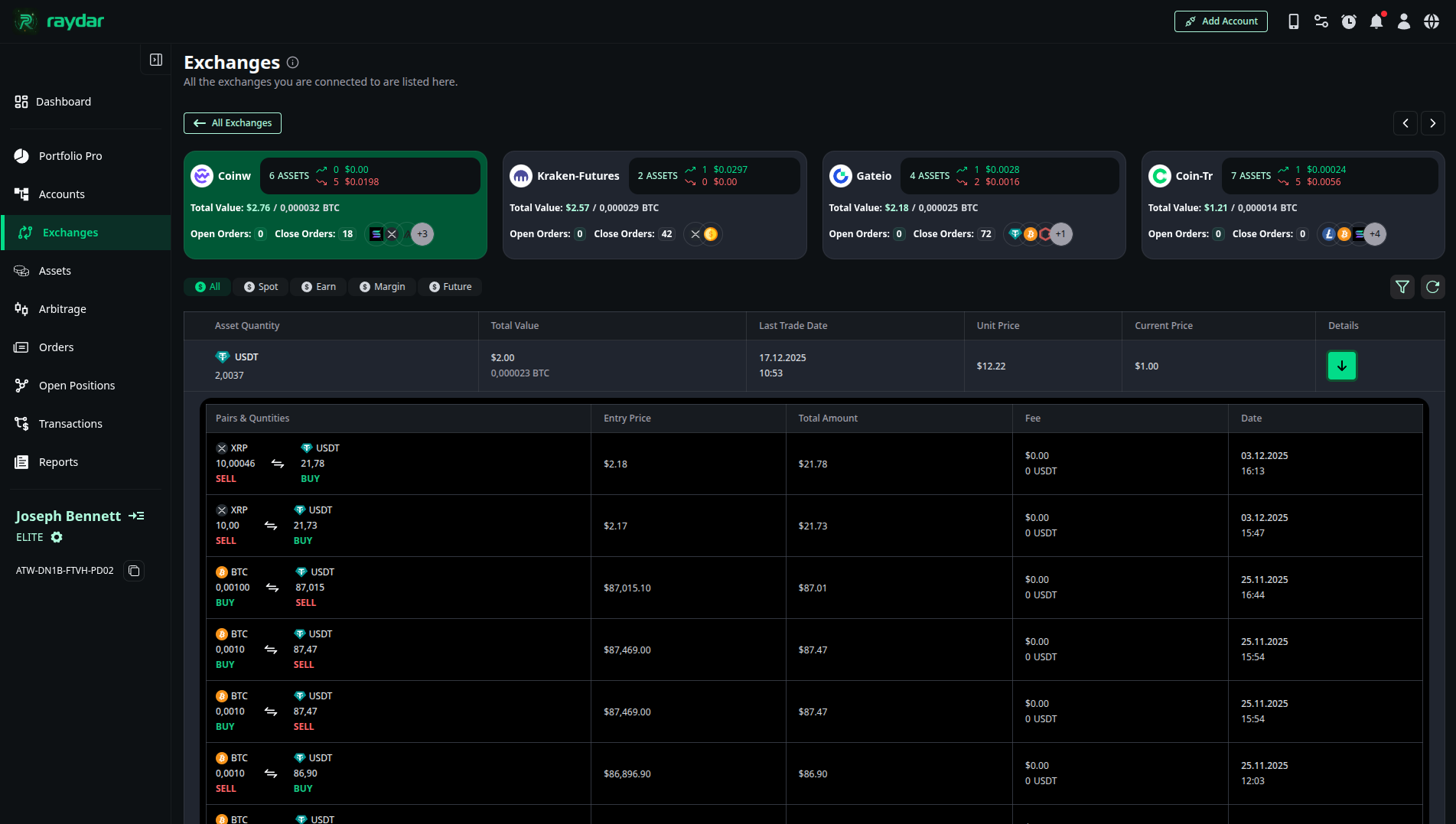Open Open Positions from the sidebar
This screenshot has height=824, width=1456.
tap(77, 385)
